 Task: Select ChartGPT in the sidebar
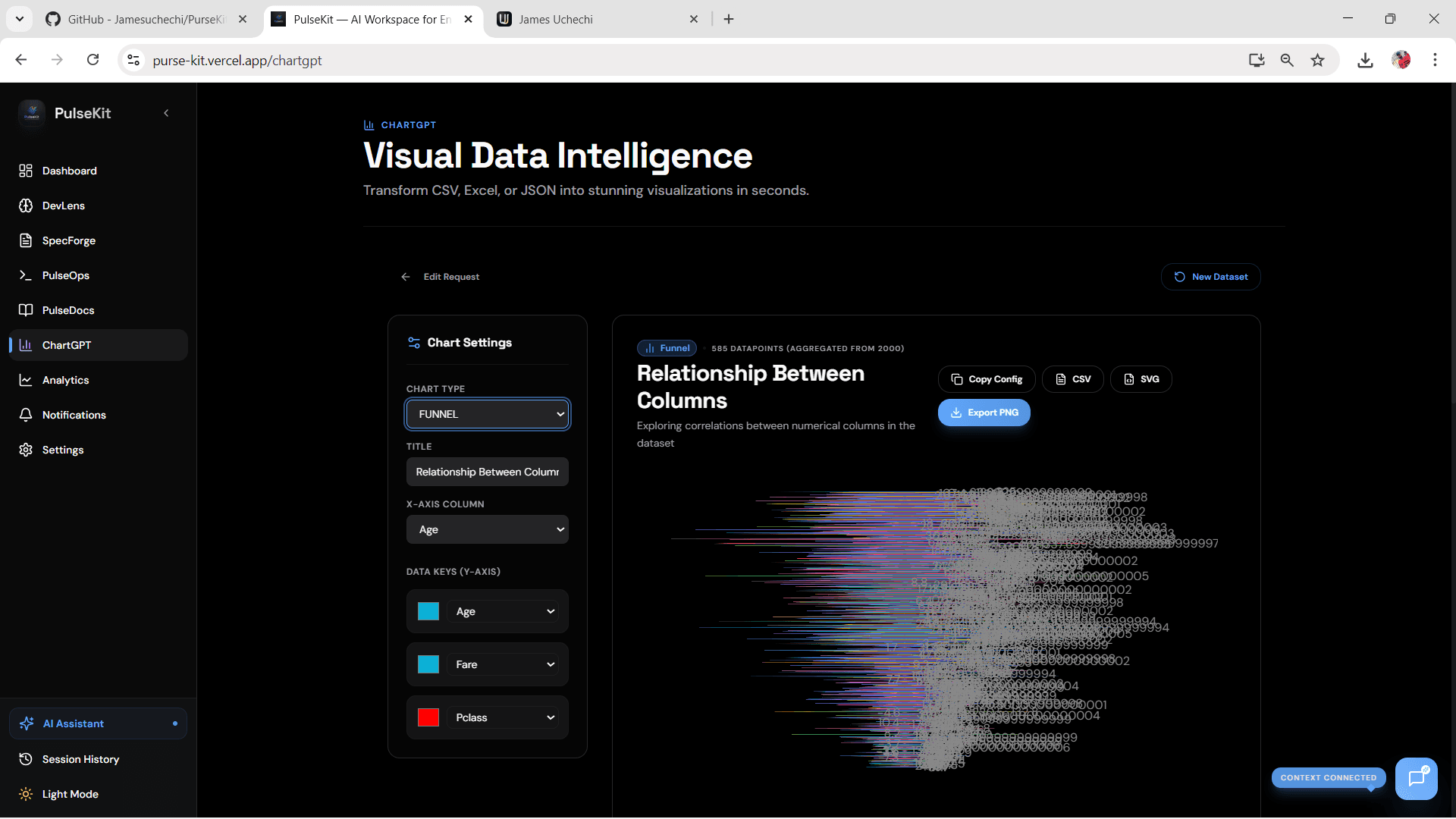99,345
